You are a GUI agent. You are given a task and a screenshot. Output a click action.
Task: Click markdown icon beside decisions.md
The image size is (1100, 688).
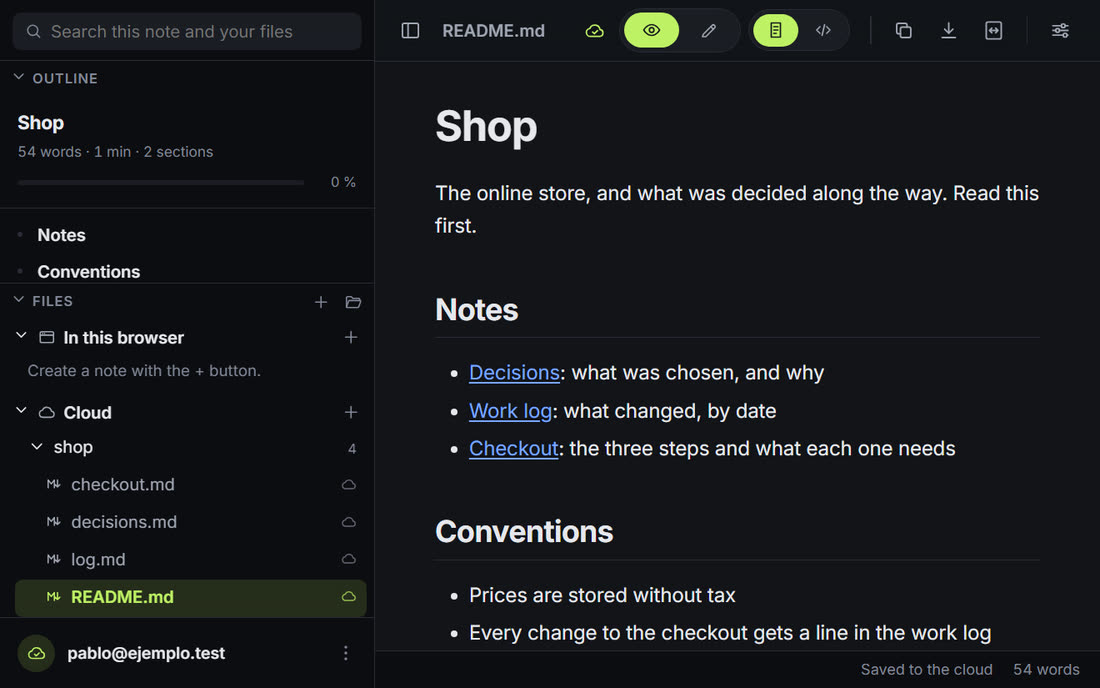(53, 521)
